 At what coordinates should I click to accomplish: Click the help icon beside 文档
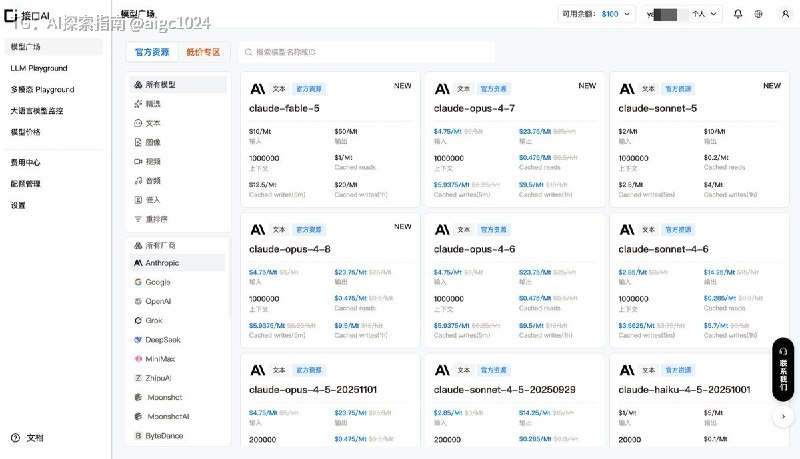[15, 438]
